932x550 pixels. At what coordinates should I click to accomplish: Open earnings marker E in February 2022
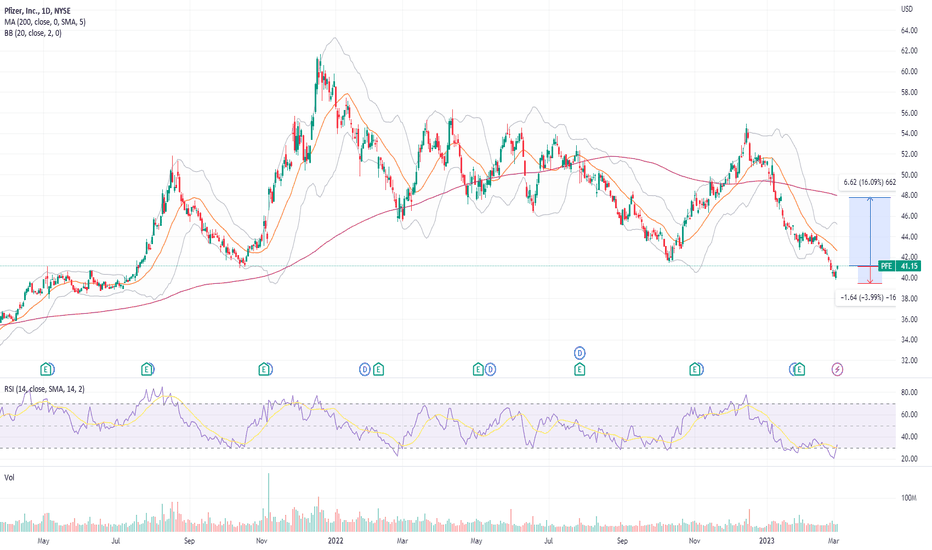pyautogui.click(x=378, y=370)
